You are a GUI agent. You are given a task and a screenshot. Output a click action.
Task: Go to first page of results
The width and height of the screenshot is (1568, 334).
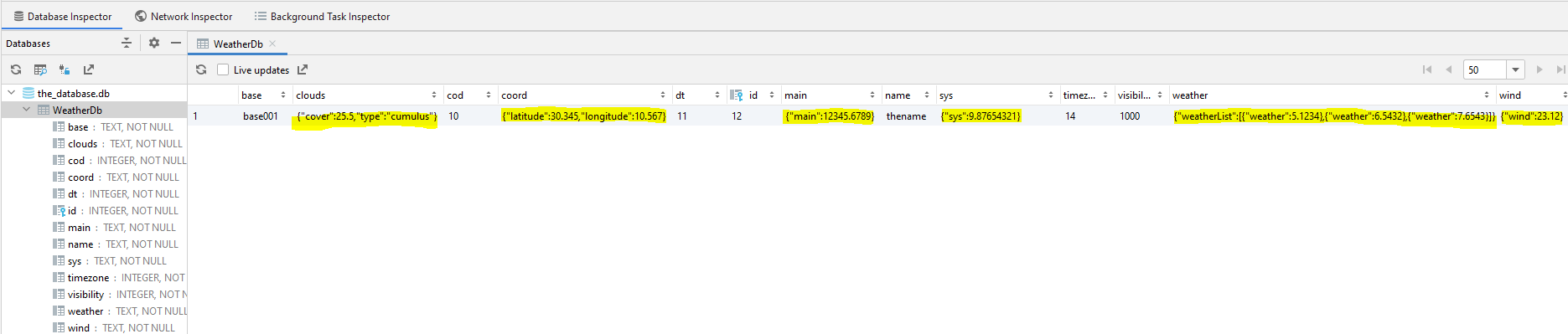[x=1427, y=69]
